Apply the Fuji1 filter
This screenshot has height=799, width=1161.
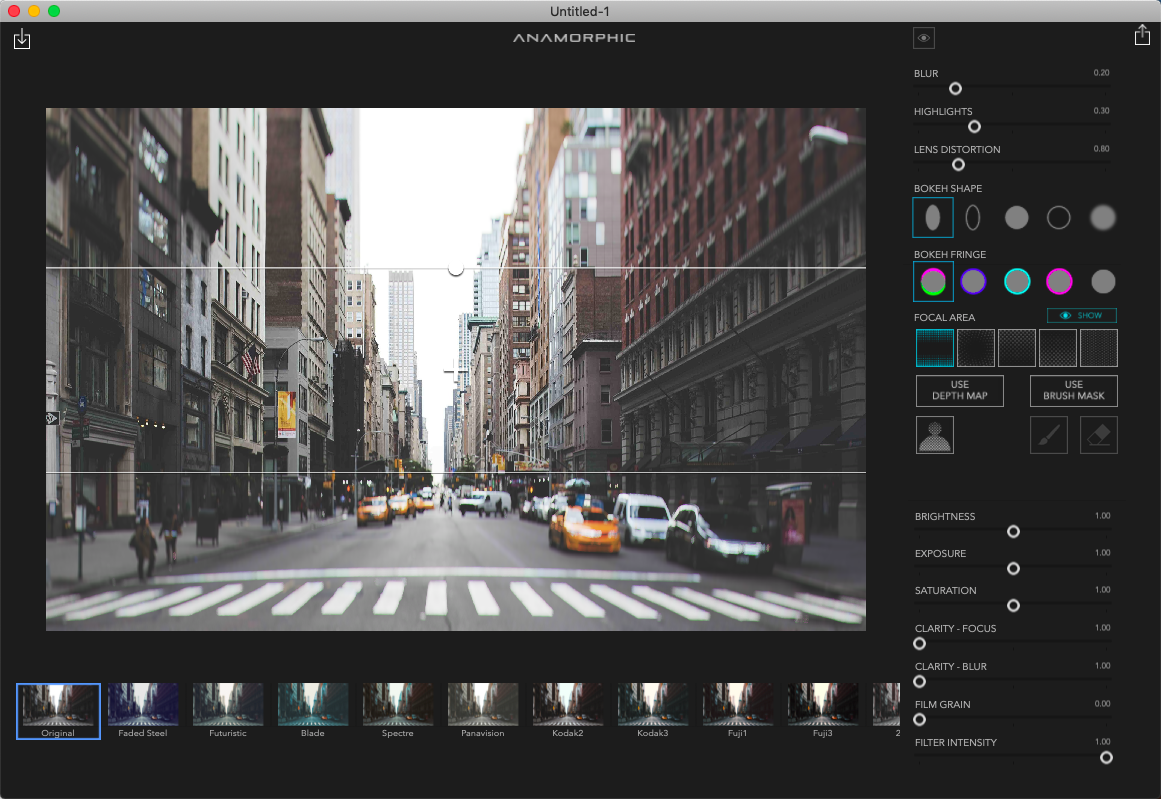(x=737, y=711)
